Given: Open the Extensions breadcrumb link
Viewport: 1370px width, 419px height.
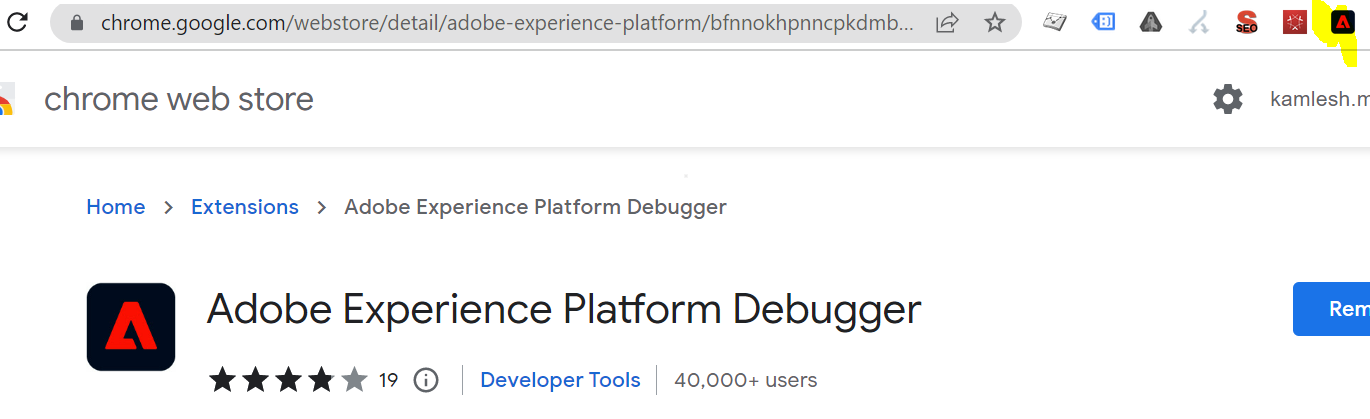Looking at the screenshot, I should click(244, 207).
